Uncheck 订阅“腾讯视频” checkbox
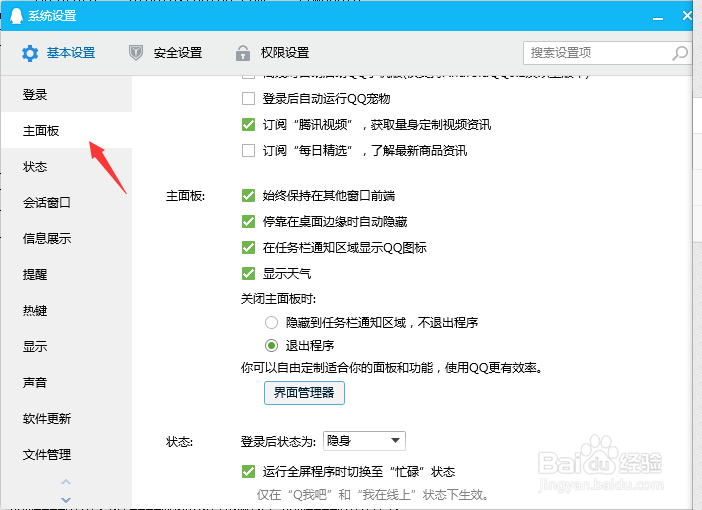The image size is (702, 510). pos(248,124)
